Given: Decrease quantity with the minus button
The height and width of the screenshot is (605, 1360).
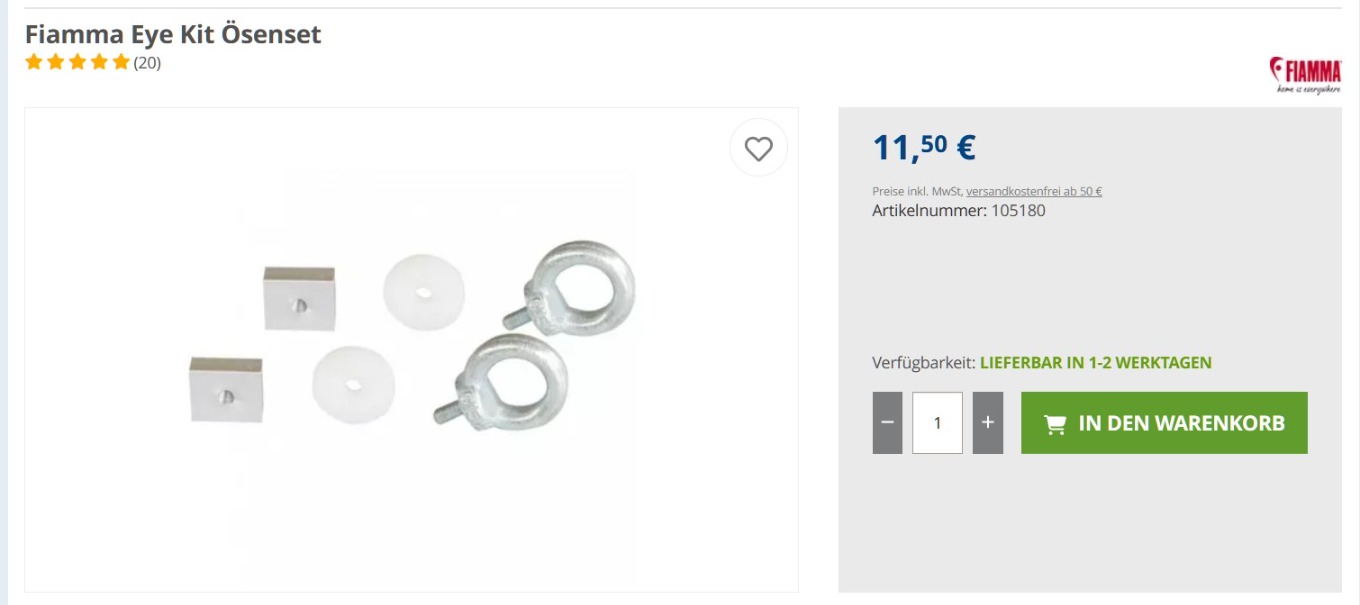Looking at the screenshot, I should click(x=887, y=423).
